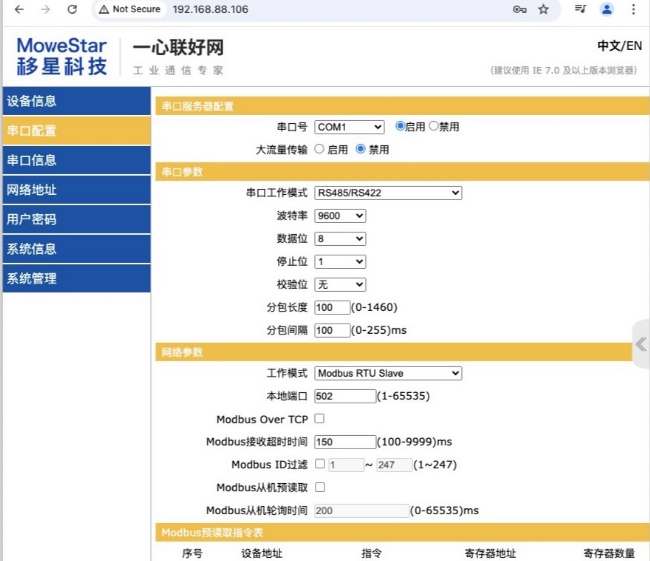Click the browser forward arrow
Screen dimensions: 650x561
pyautogui.click(x=46, y=9)
